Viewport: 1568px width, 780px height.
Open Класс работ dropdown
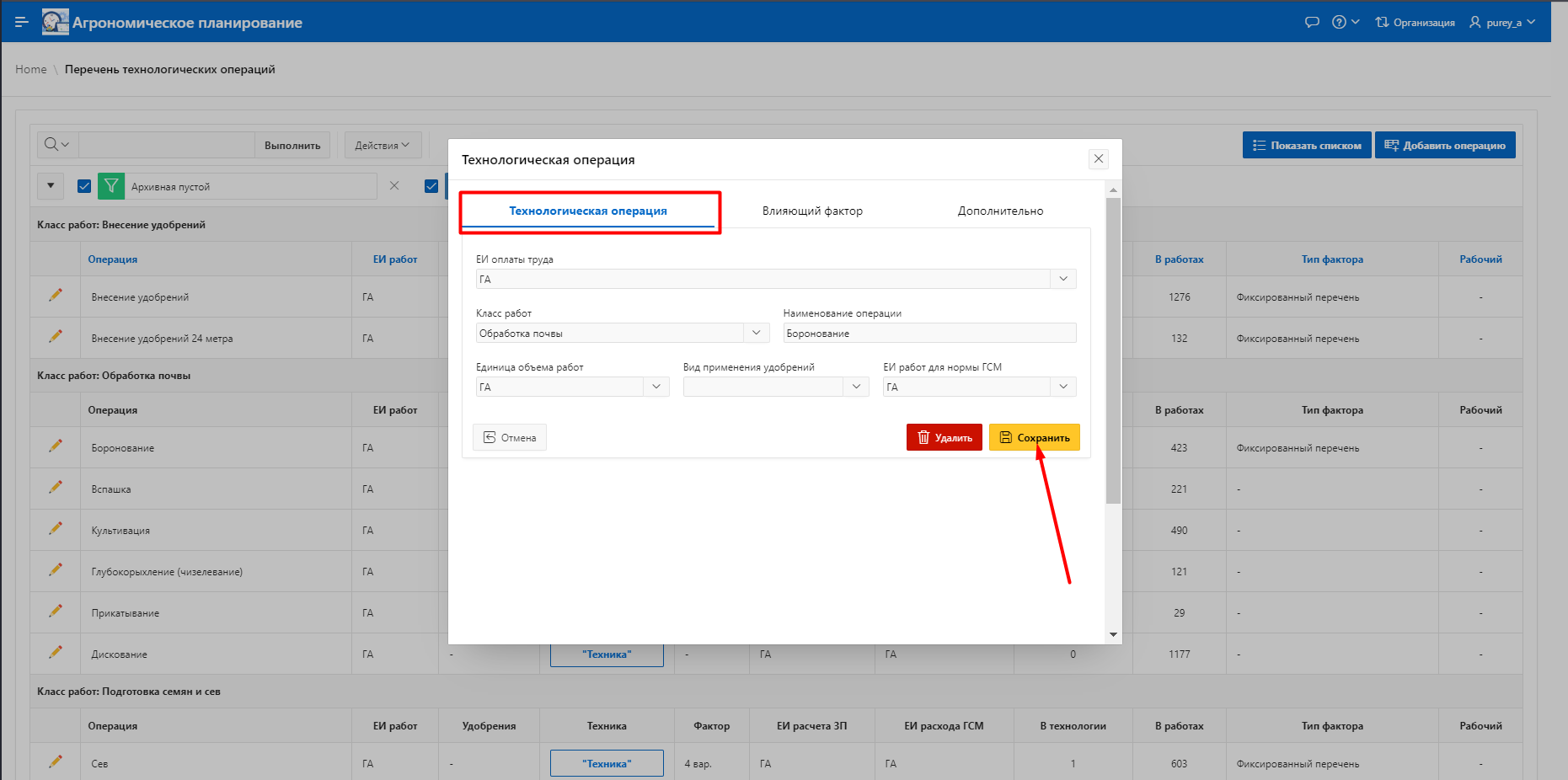click(757, 333)
